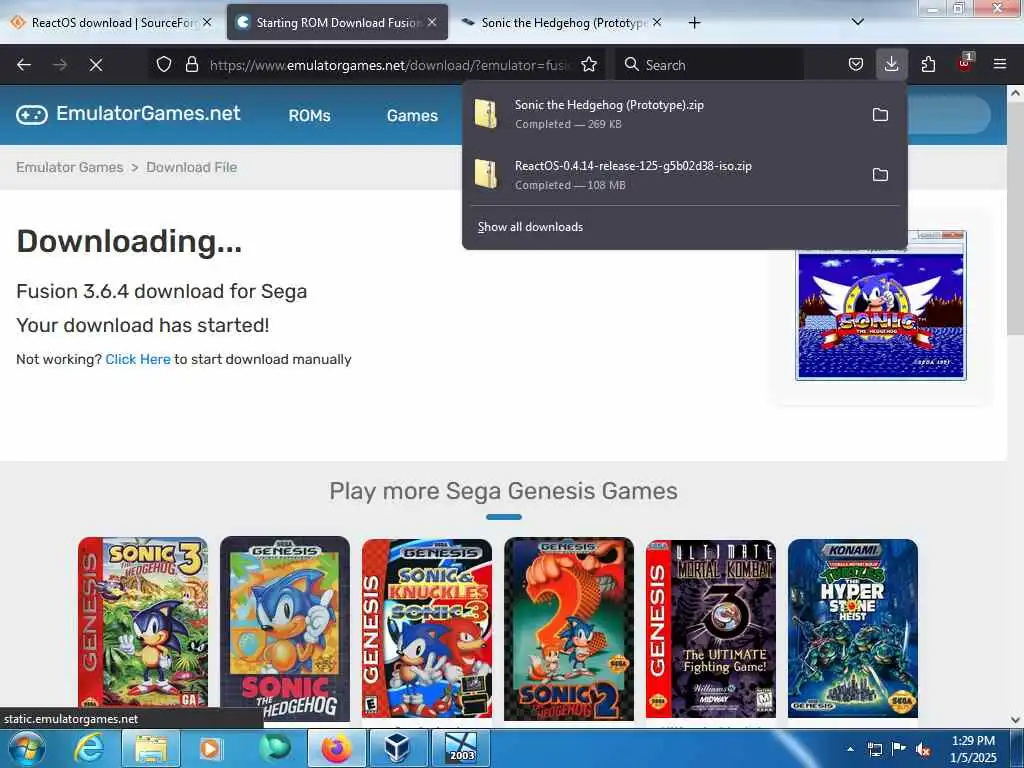
Task: Open TMNT Hyperstone Heist cover
Action: tap(853, 628)
